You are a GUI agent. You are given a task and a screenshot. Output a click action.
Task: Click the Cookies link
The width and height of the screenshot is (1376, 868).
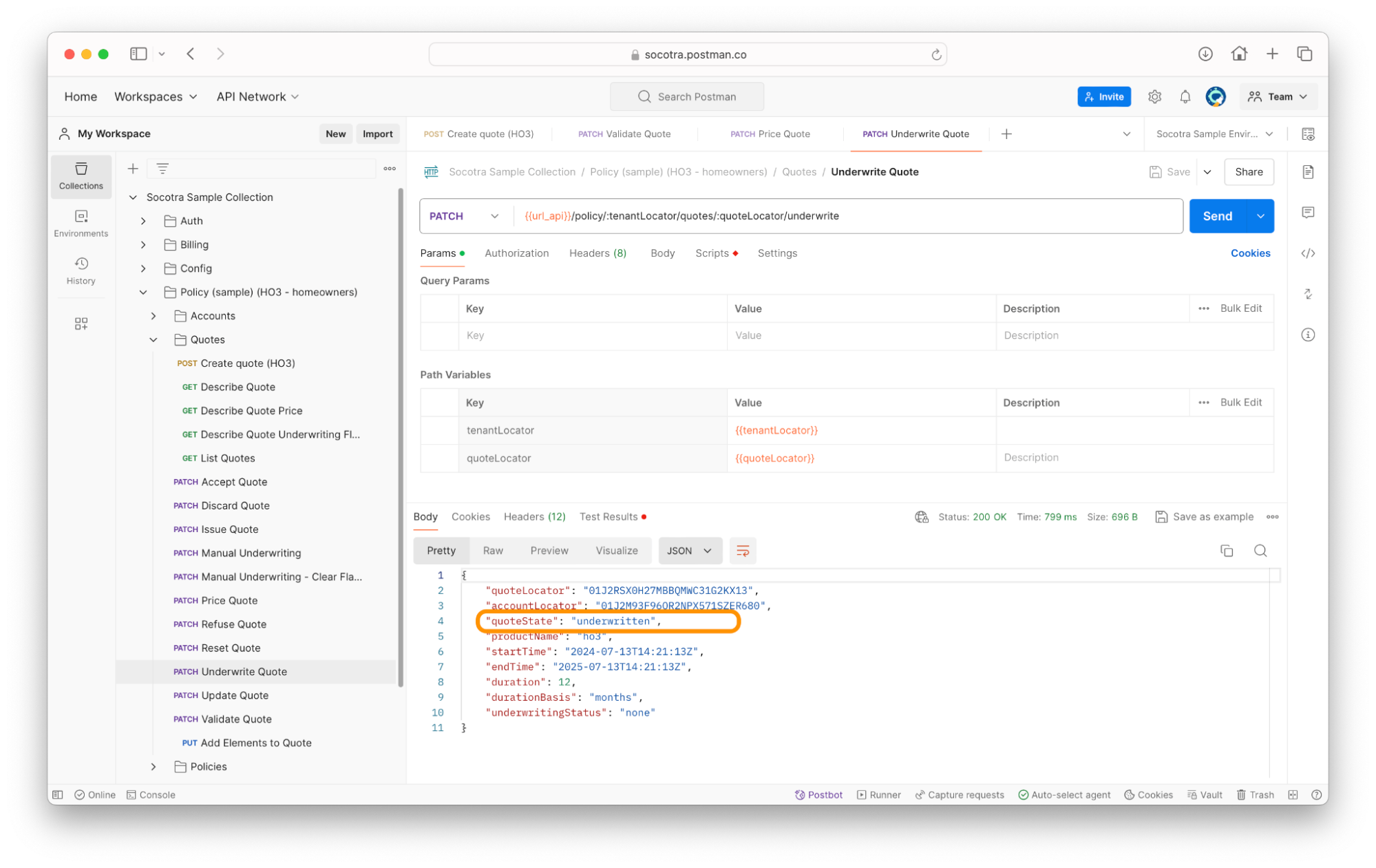pos(1250,253)
